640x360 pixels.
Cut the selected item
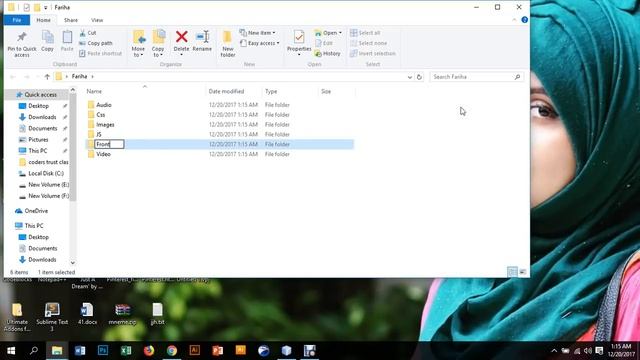click(x=88, y=33)
